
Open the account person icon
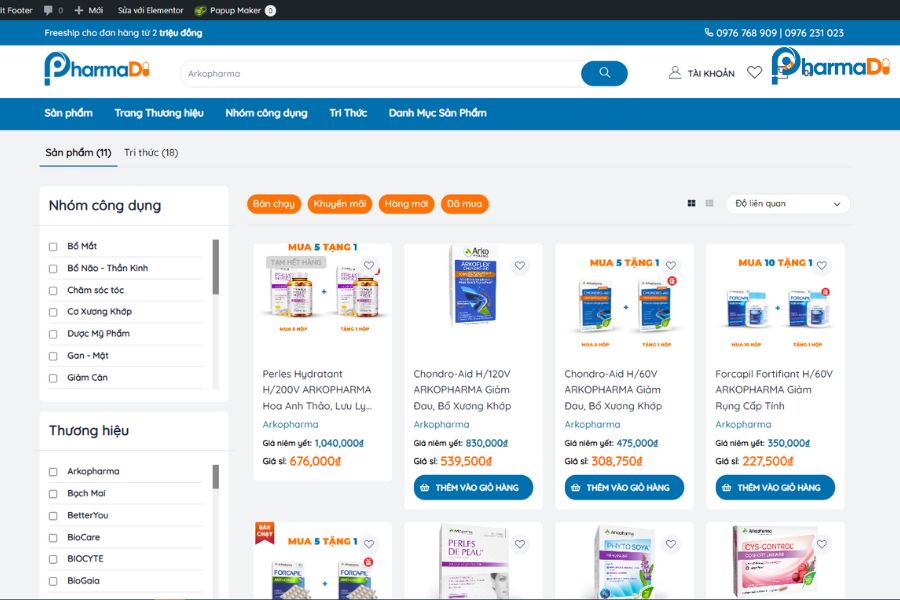coord(675,72)
